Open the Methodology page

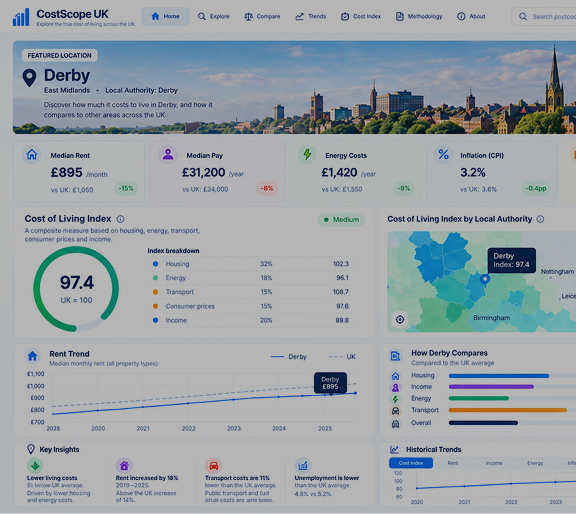click(x=419, y=16)
